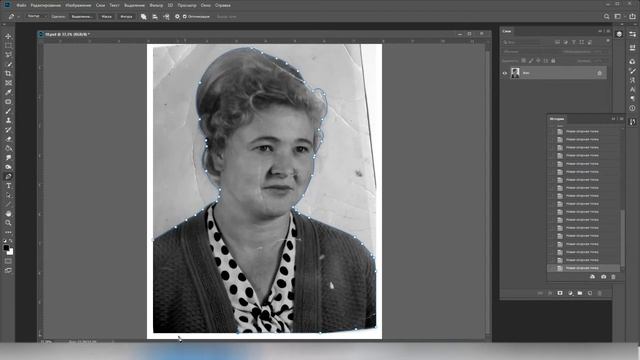Open the Info panel icon in right strip

(x=632, y=108)
